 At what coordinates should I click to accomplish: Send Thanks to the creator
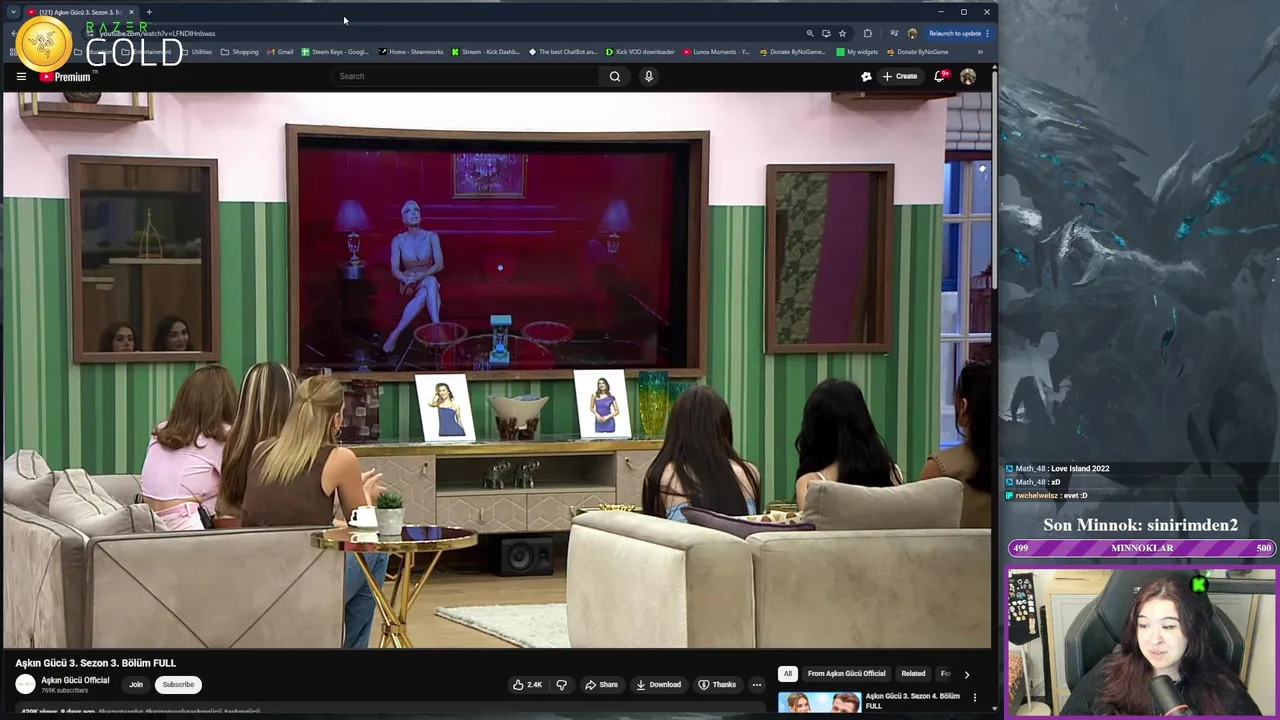tap(717, 685)
